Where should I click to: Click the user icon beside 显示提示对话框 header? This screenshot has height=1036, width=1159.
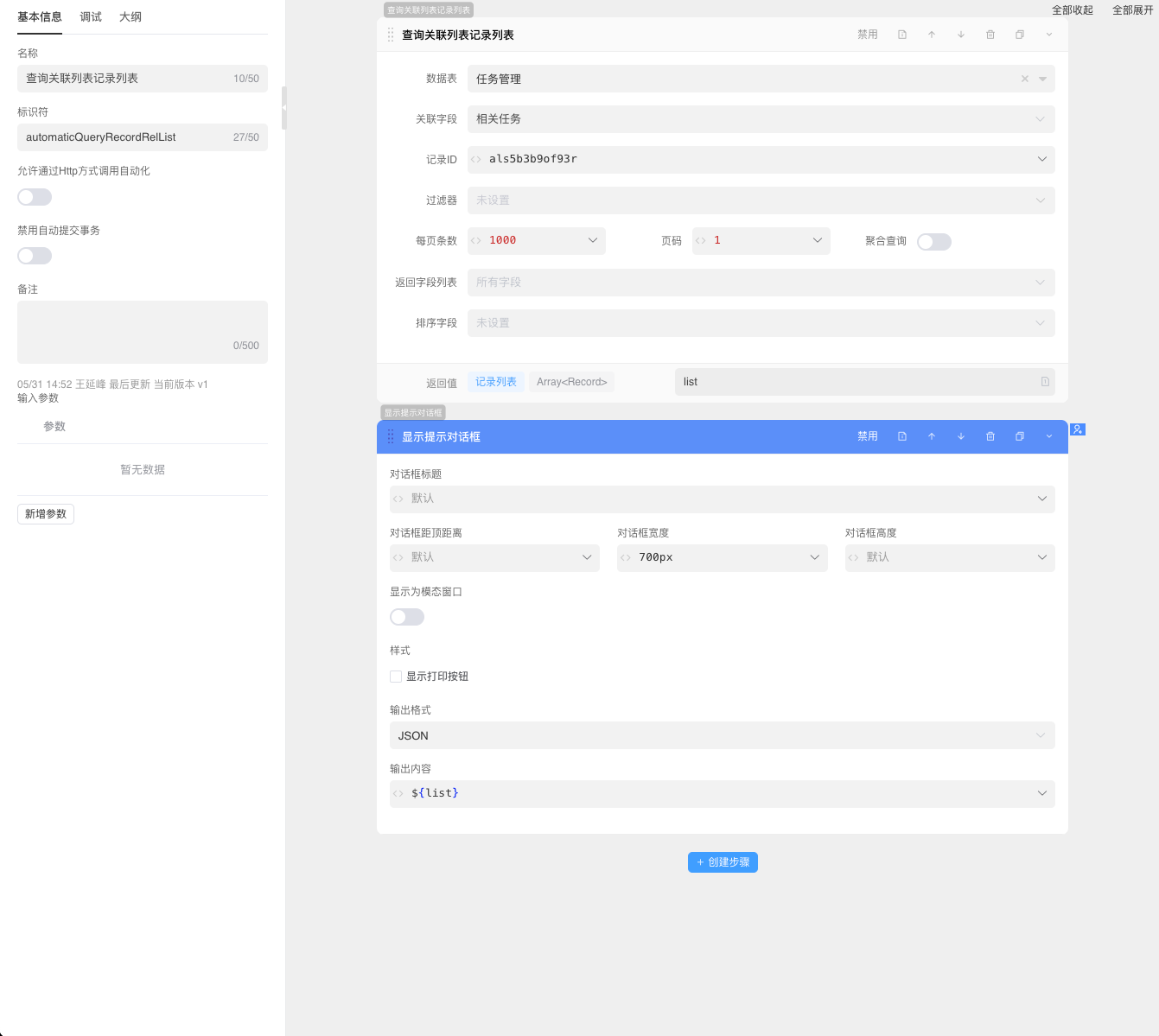click(1078, 429)
